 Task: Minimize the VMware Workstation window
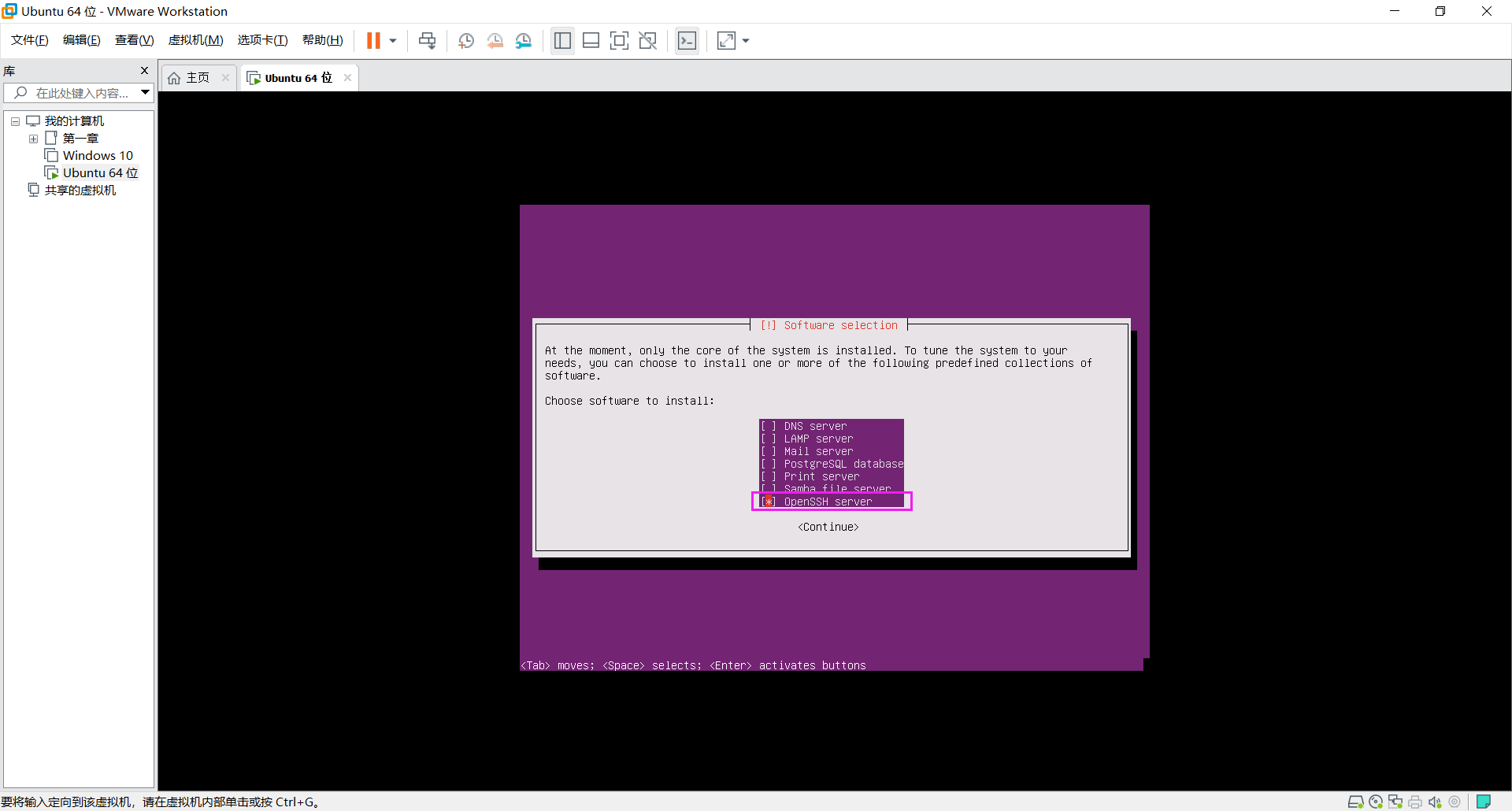[1395, 11]
